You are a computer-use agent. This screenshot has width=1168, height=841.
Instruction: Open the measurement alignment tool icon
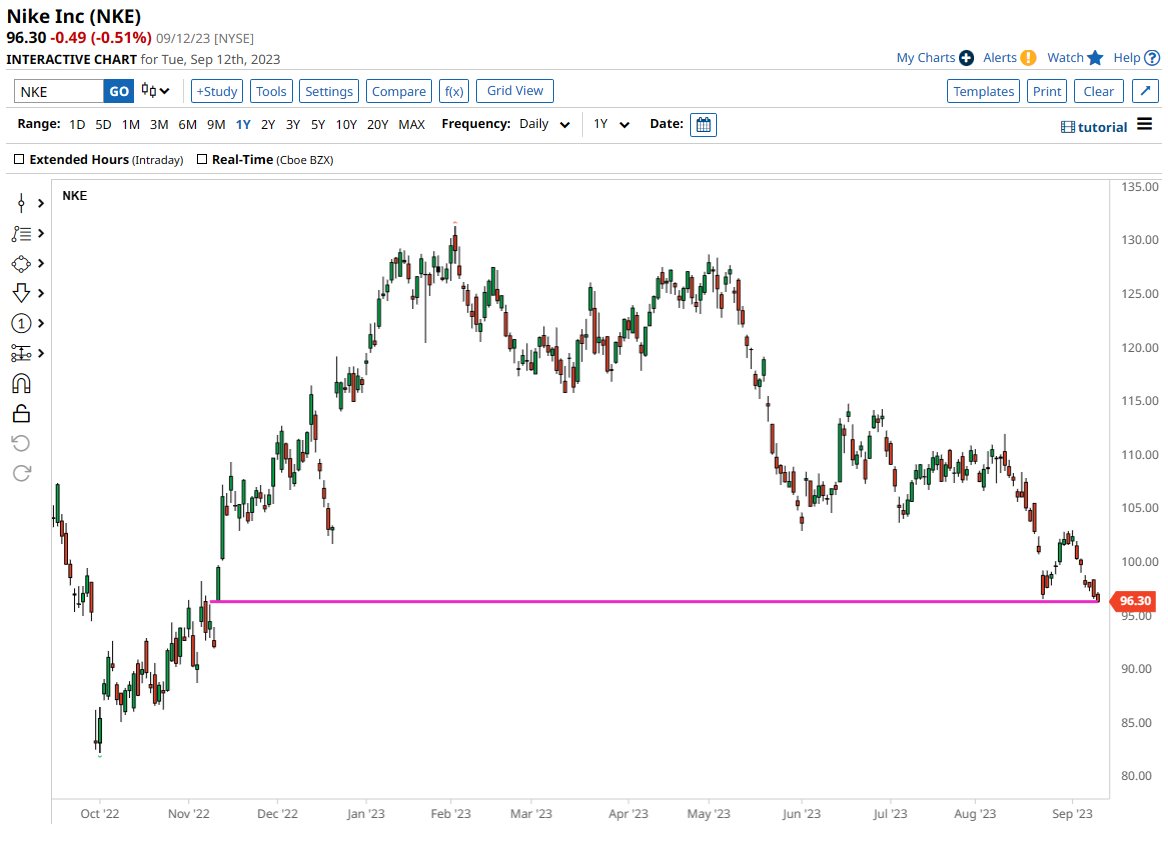(x=21, y=353)
